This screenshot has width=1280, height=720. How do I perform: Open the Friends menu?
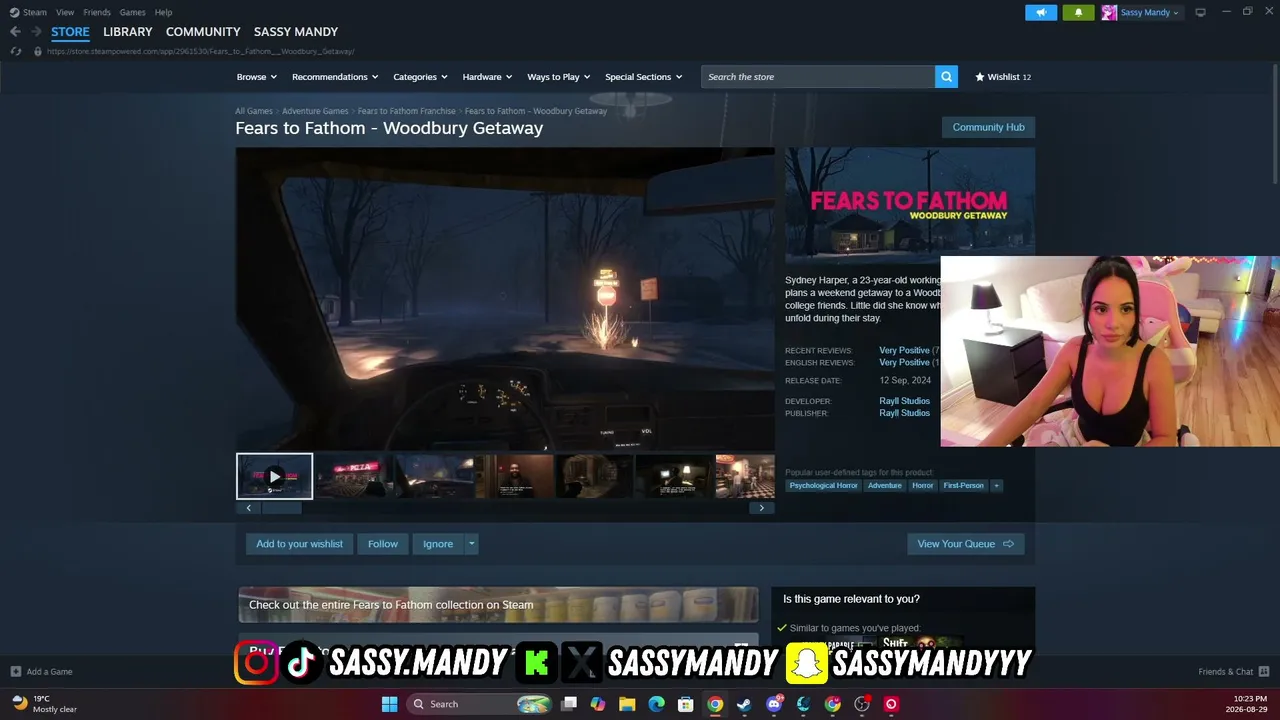(x=97, y=12)
